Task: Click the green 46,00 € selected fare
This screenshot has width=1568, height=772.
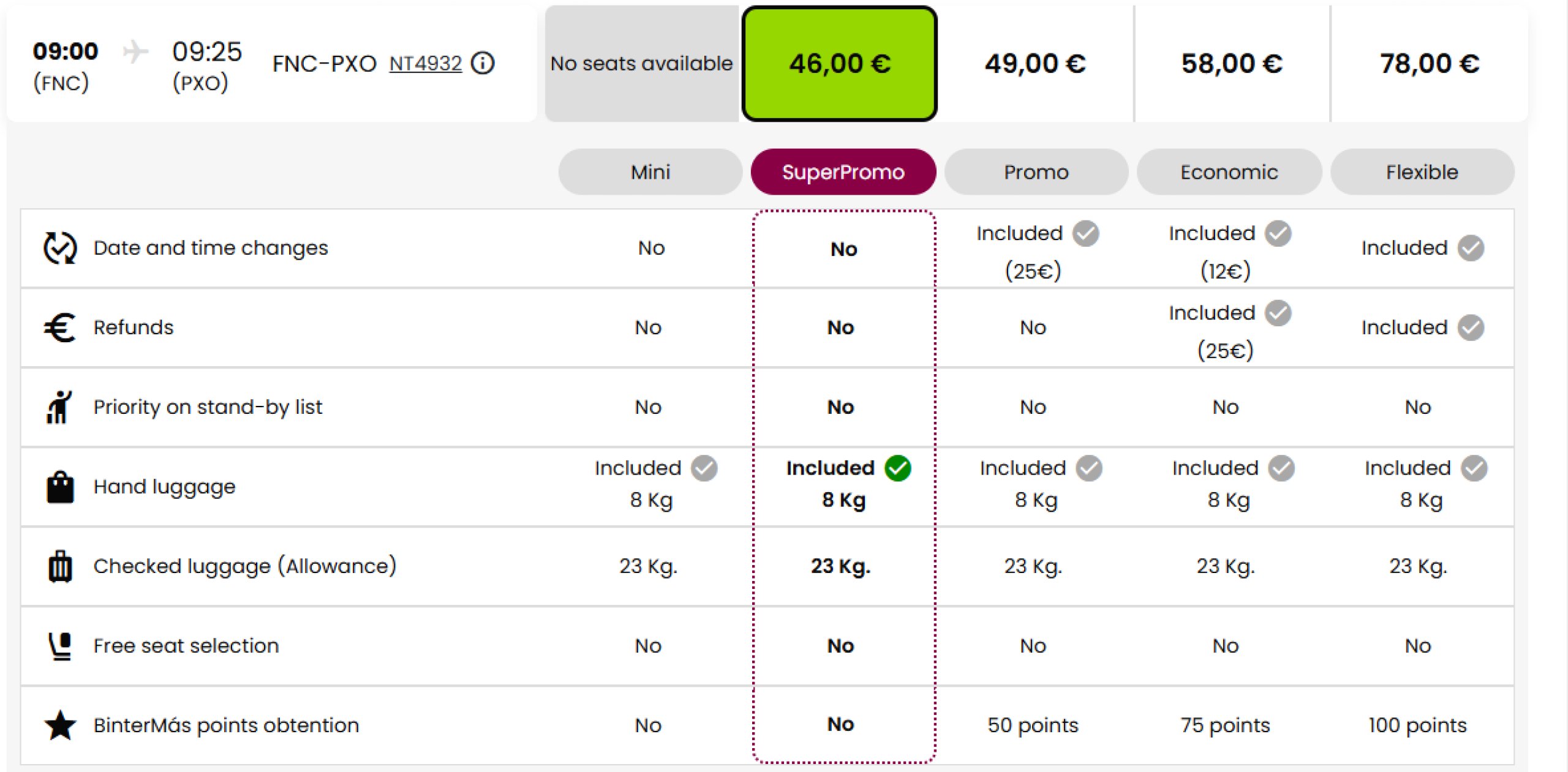Action: coord(839,64)
